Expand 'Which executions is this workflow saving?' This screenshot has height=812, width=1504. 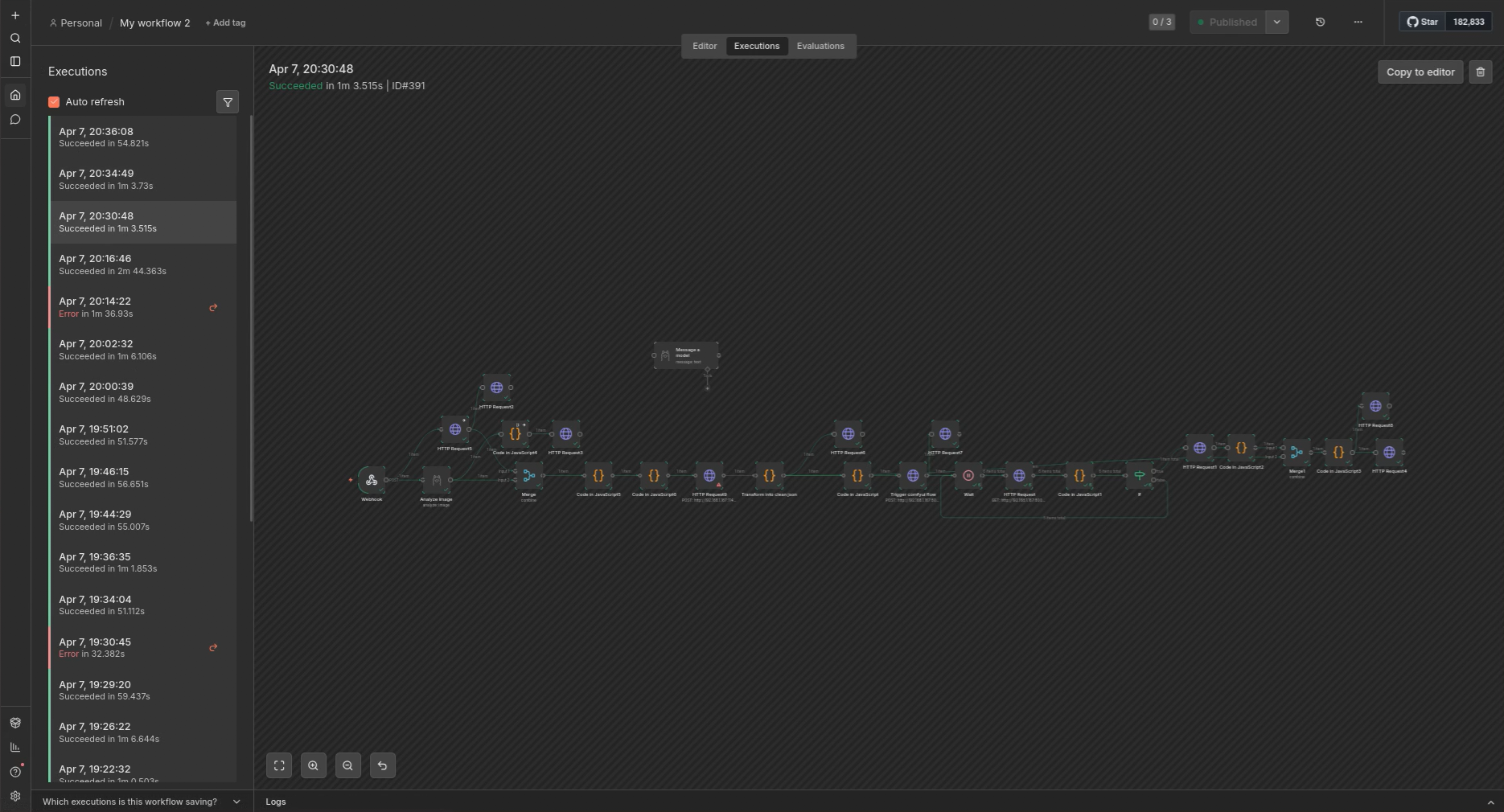(142, 802)
